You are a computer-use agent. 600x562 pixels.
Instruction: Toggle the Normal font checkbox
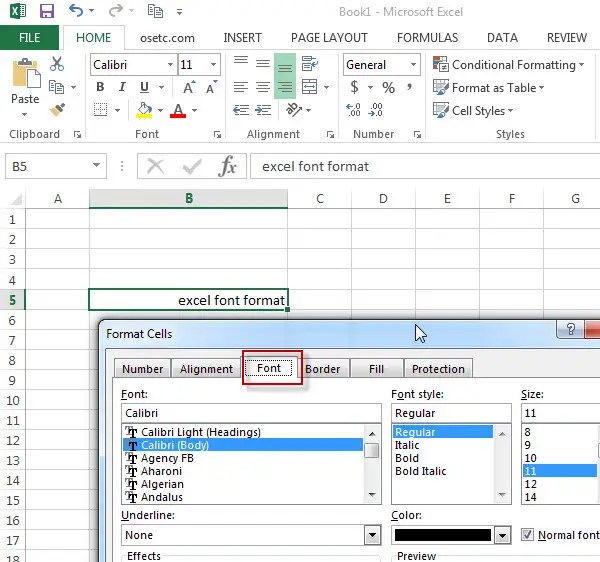tap(527, 534)
